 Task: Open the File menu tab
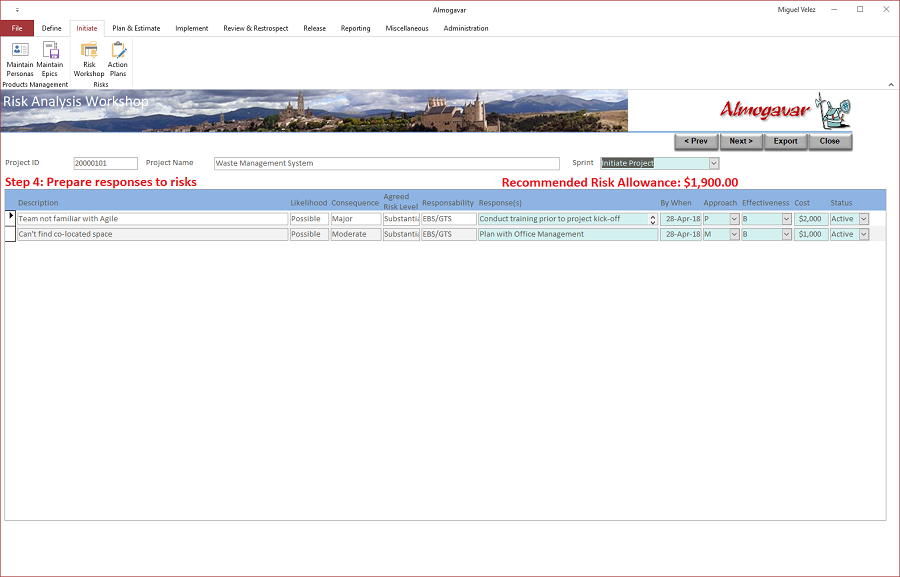(x=17, y=28)
